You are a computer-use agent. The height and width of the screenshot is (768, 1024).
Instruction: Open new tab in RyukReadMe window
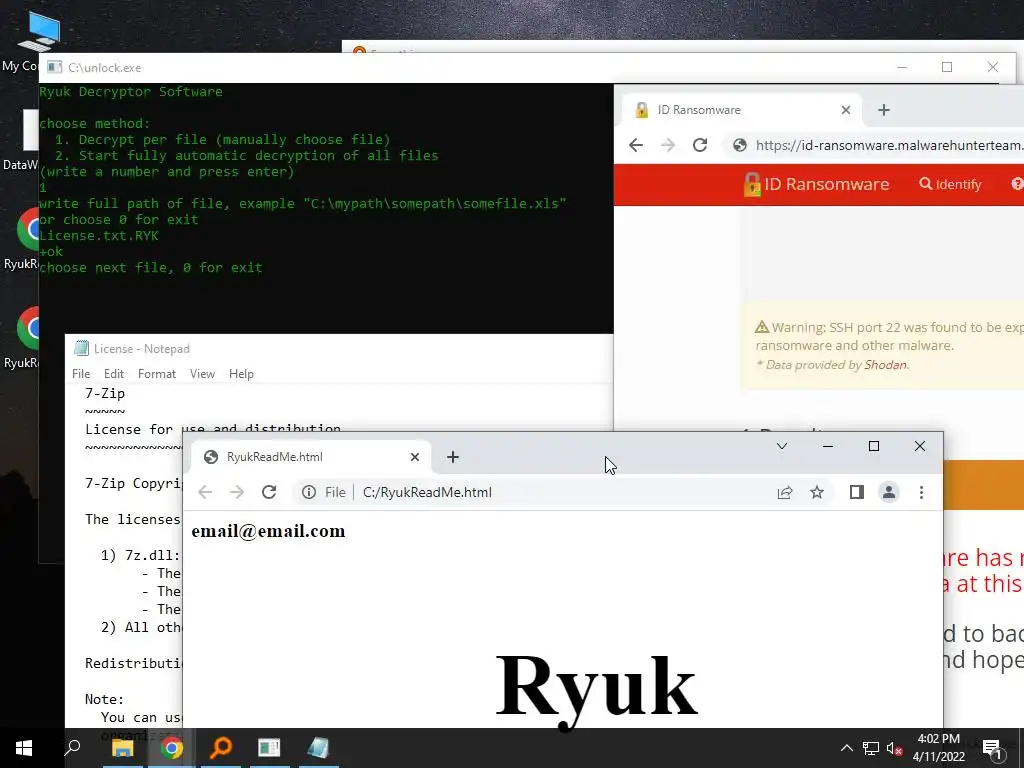[x=453, y=457]
